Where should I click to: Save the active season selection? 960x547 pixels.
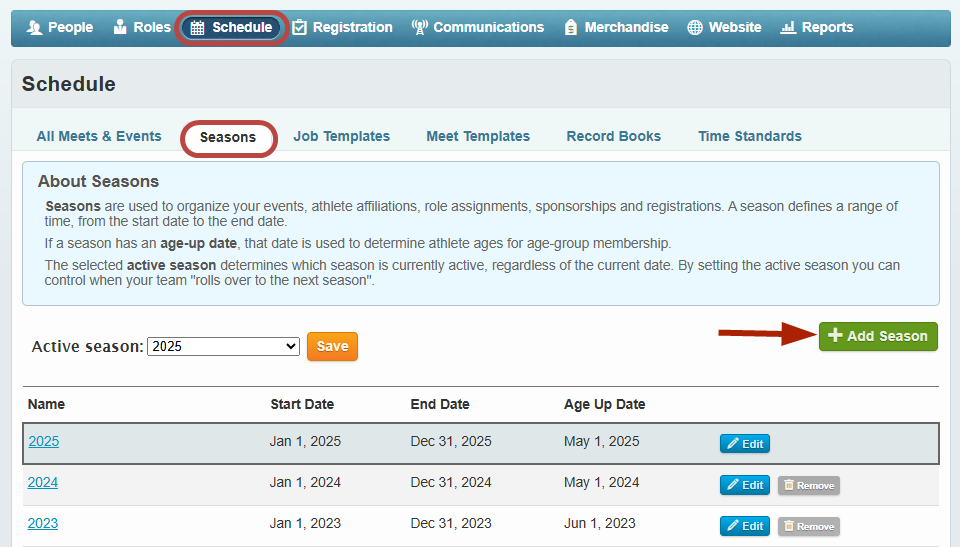click(332, 346)
